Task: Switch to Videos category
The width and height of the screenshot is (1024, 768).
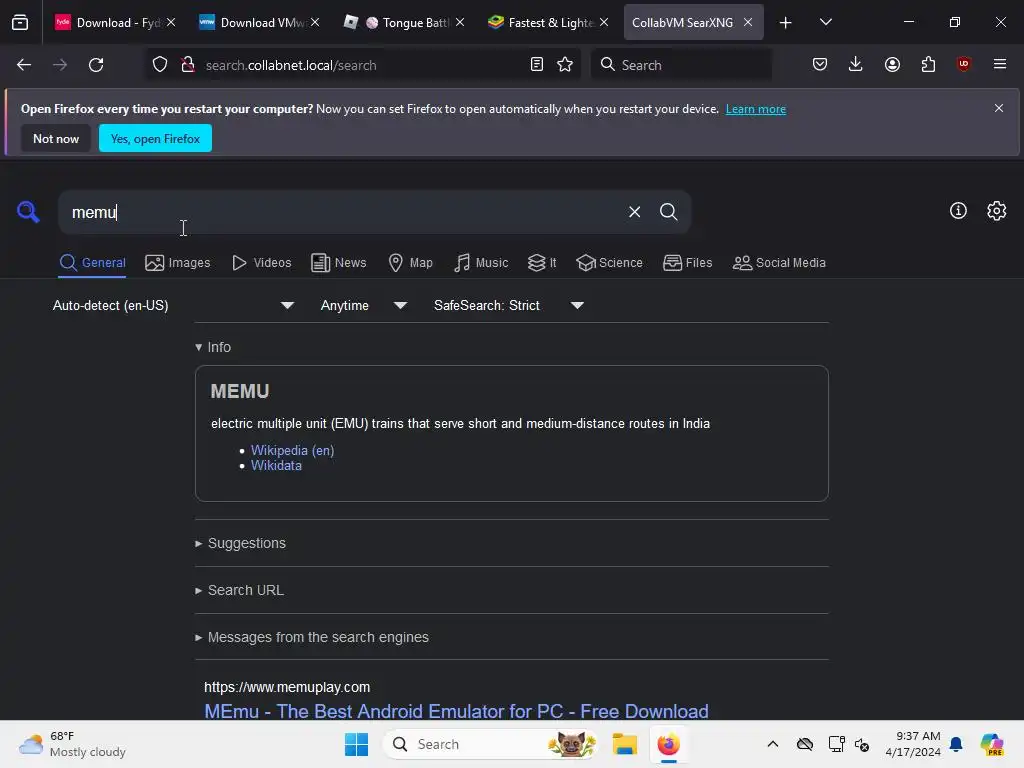Action: pyautogui.click(x=262, y=263)
